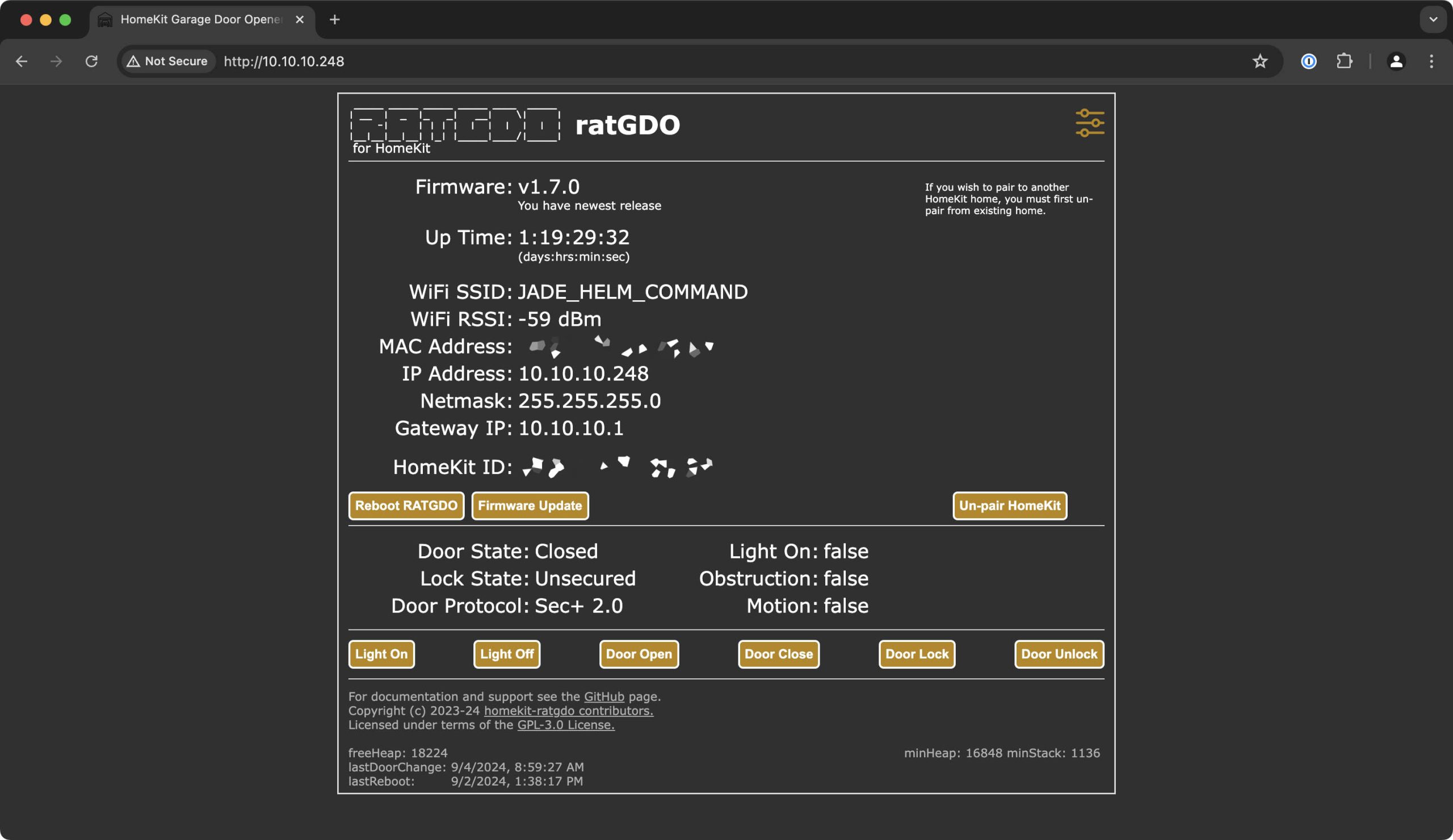Screen dimensions: 1453x840
Task: Reload the ratGDO status page
Action: point(92,61)
